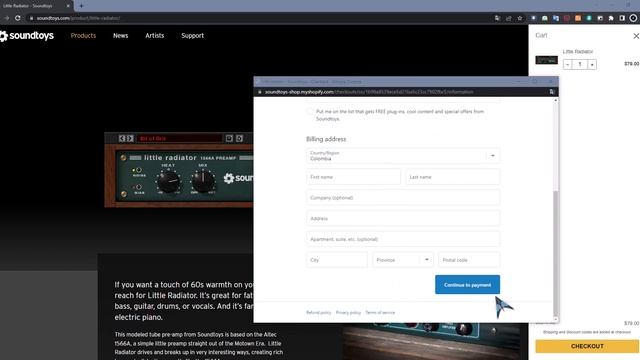
Task: Click the Apartment, suite, etc. field
Action: pyautogui.click(x=403, y=239)
